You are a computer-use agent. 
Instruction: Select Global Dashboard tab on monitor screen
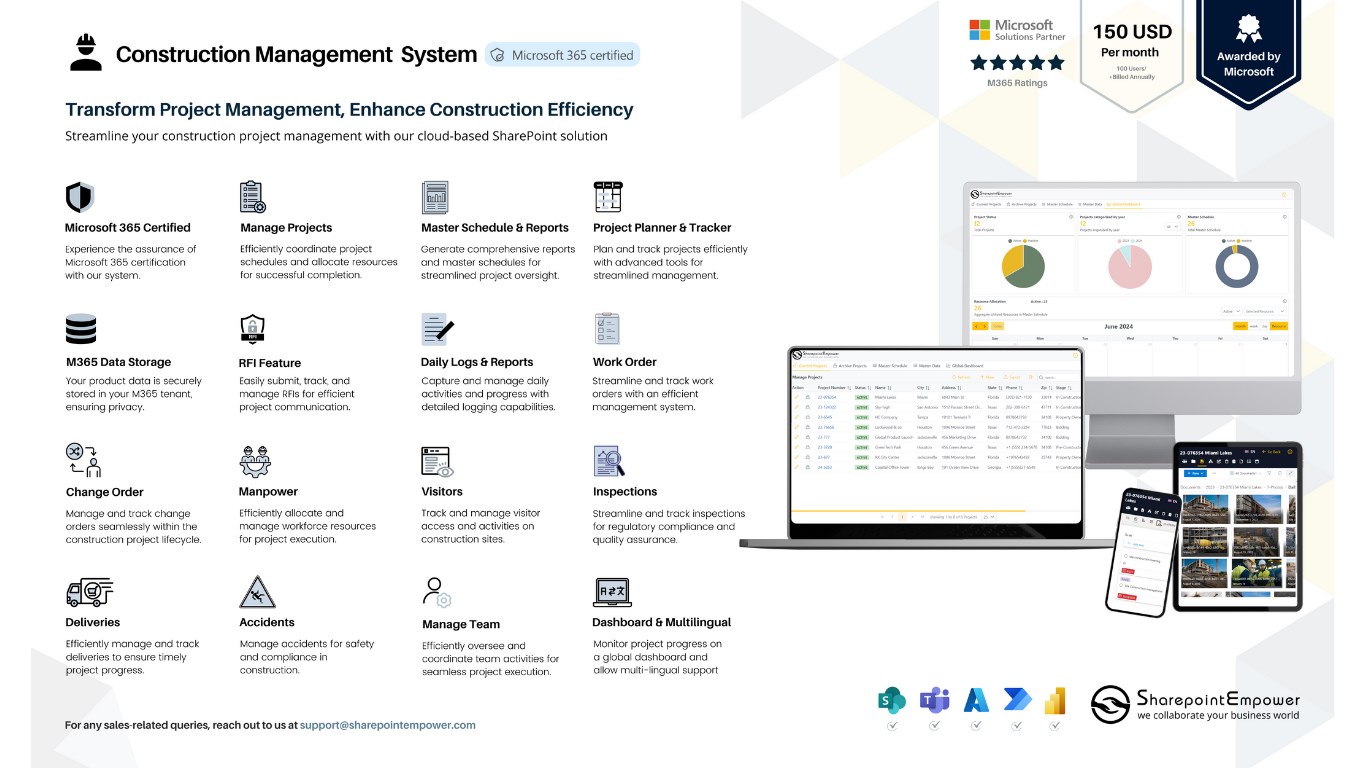[x=1123, y=204]
